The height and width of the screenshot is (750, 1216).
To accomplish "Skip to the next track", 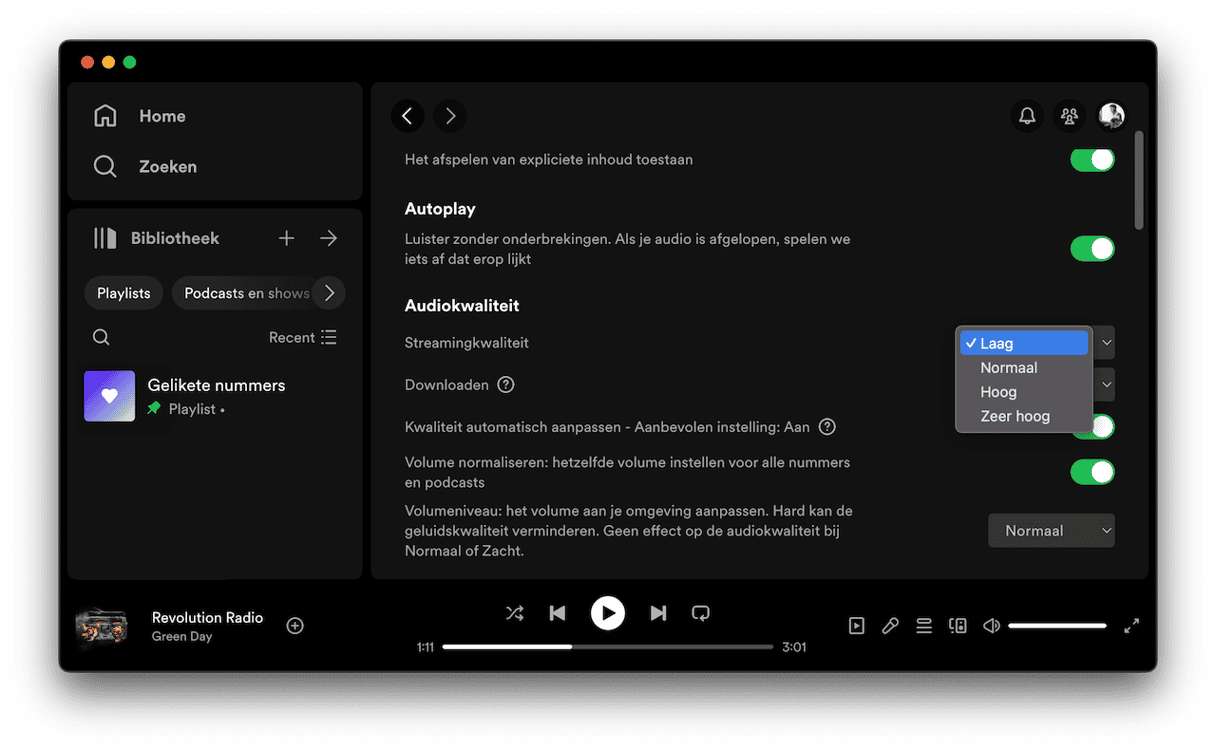I will [658, 613].
